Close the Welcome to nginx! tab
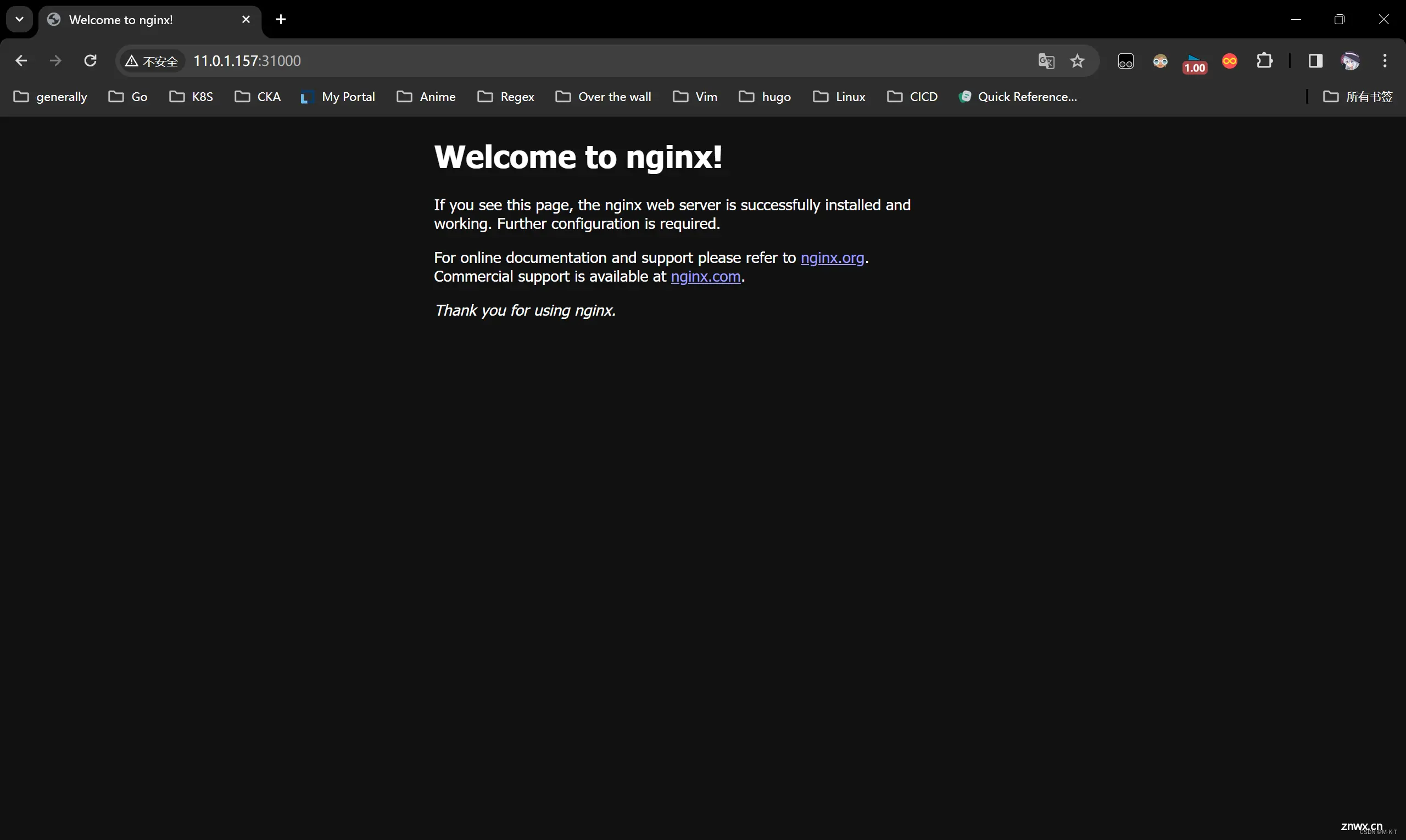Image resolution: width=1406 pixels, height=840 pixels. pos(246,19)
